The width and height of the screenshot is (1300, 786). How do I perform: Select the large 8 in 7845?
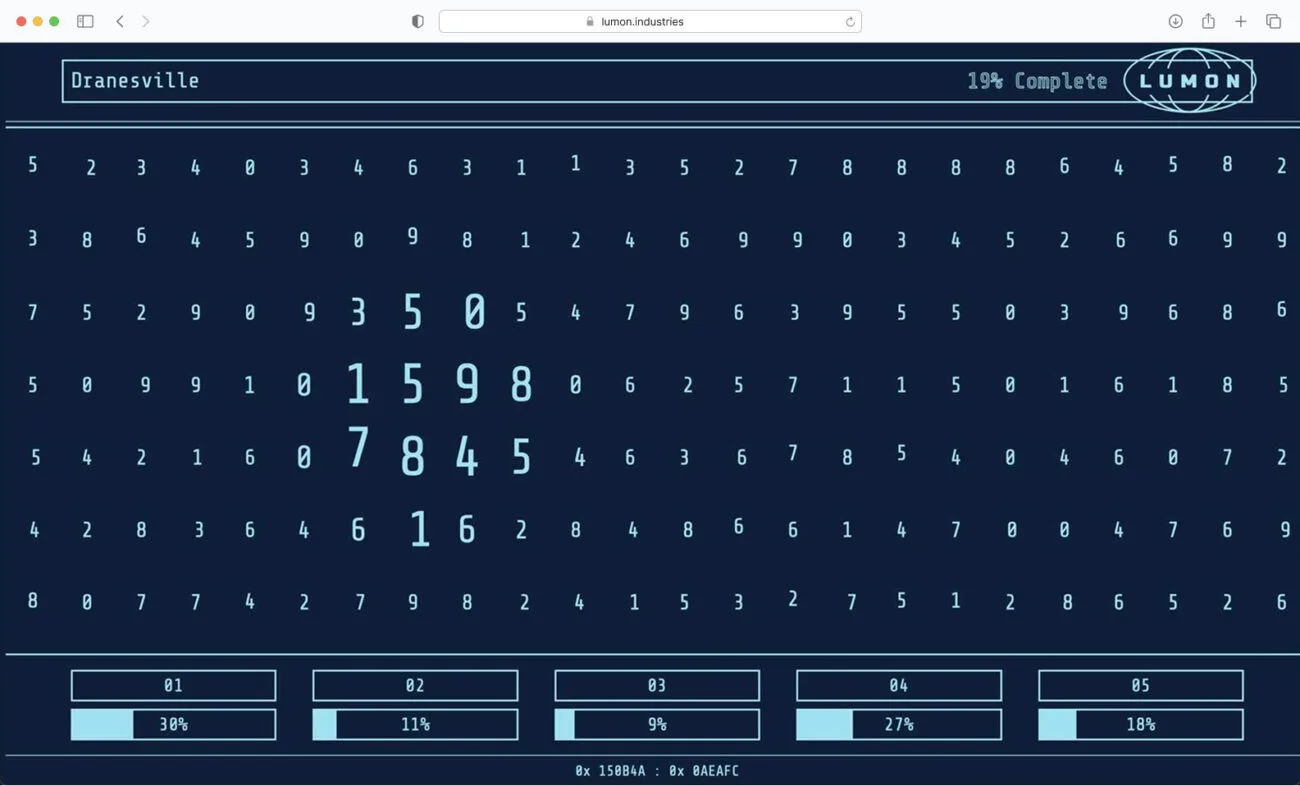click(412, 456)
